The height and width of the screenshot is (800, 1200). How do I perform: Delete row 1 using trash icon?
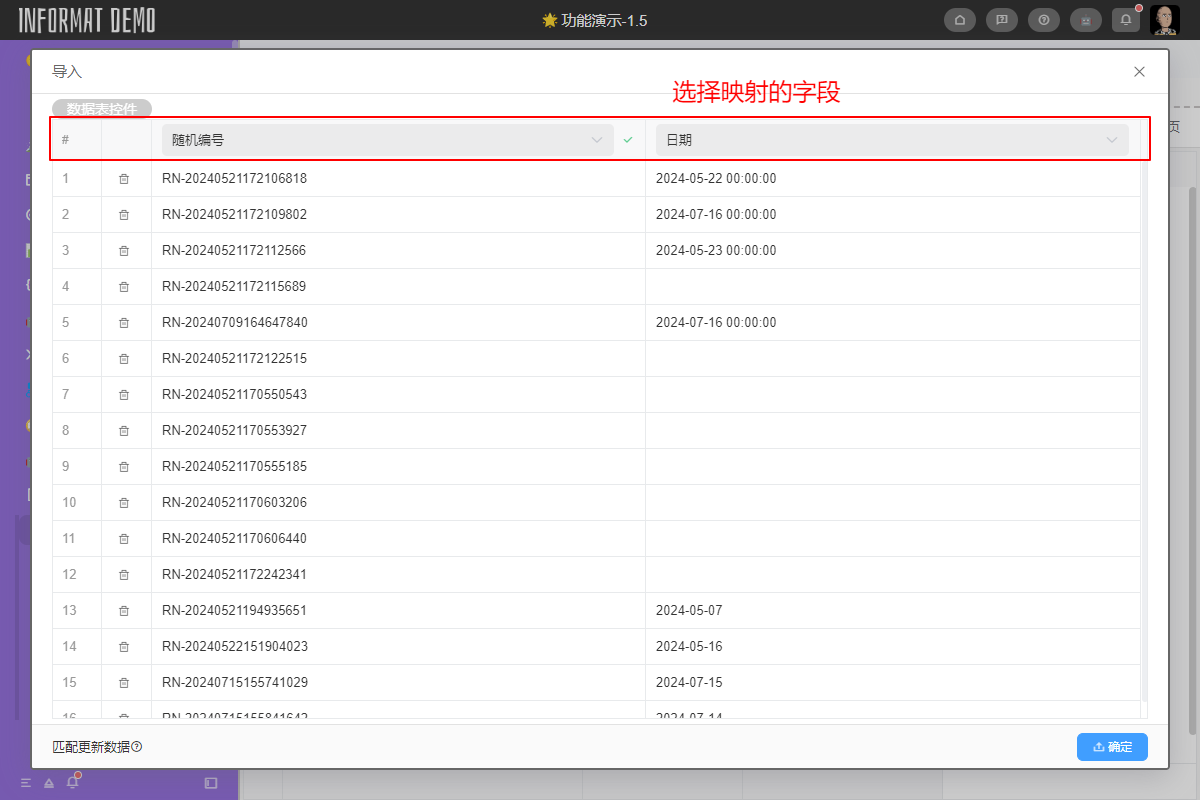pyautogui.click(x=124, y=179)
